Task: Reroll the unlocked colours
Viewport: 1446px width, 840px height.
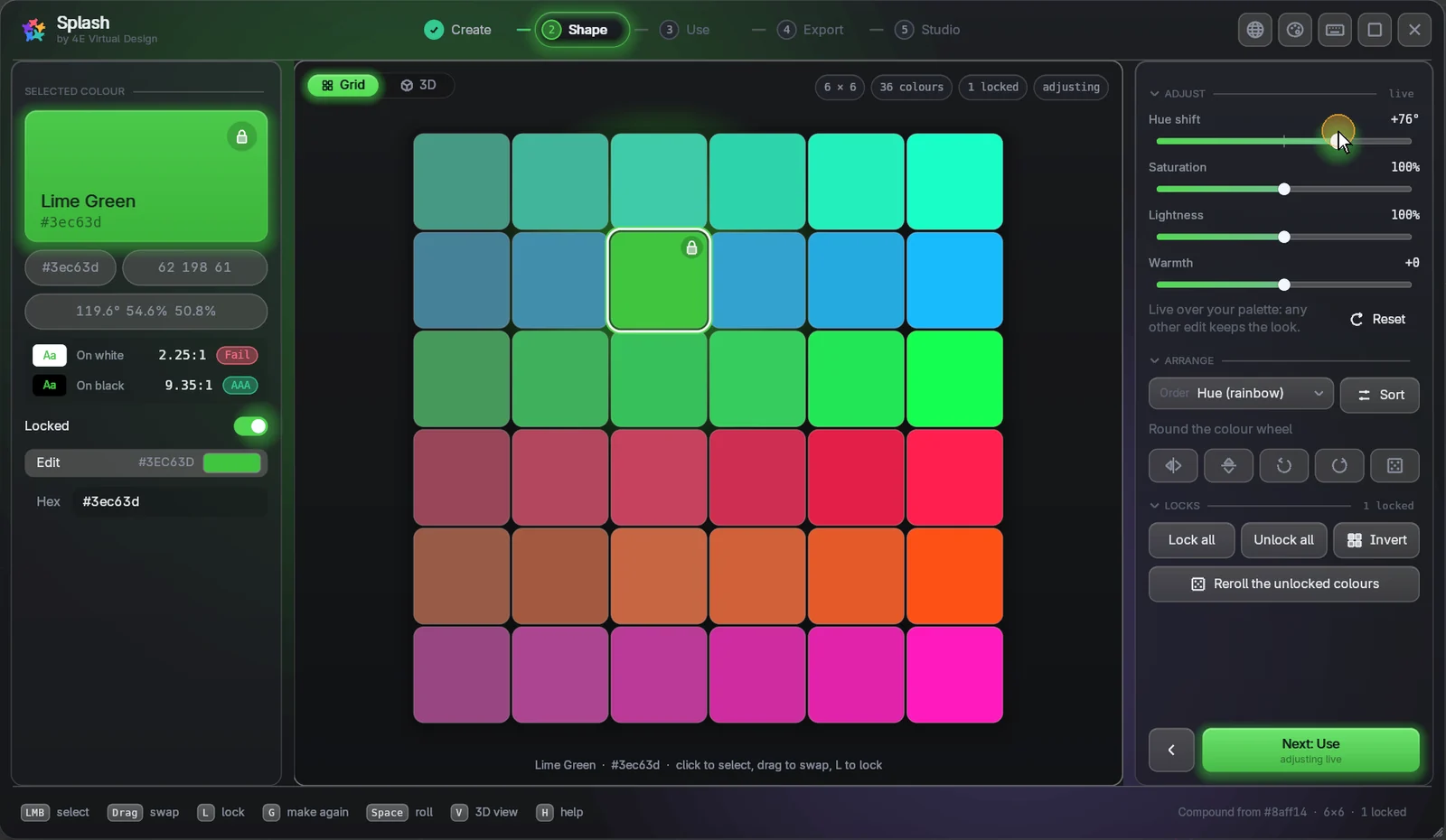Action: click(x=1284, y=584)
